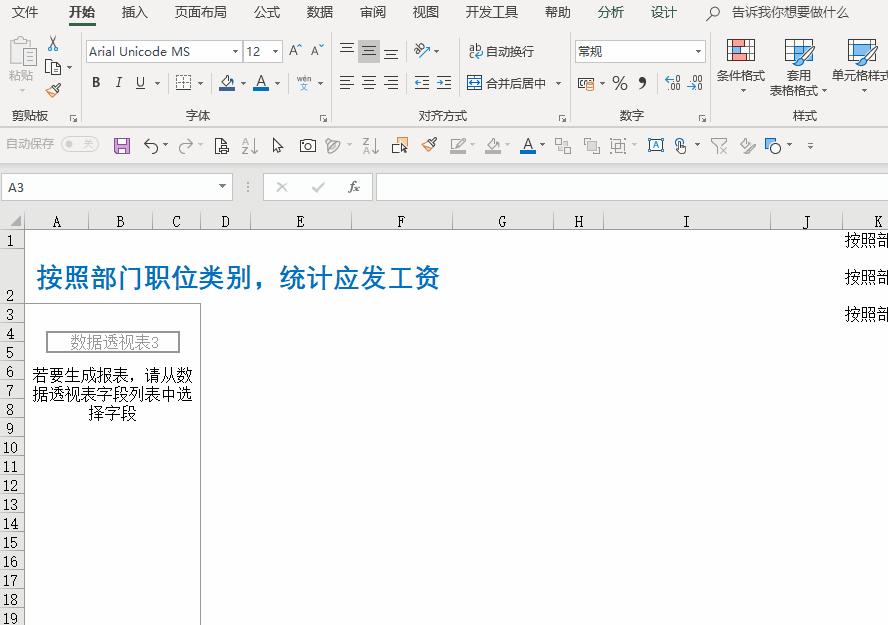Toggle Italic formatting
Viewport: 888px width, 625px height.
tap(116, 83)
